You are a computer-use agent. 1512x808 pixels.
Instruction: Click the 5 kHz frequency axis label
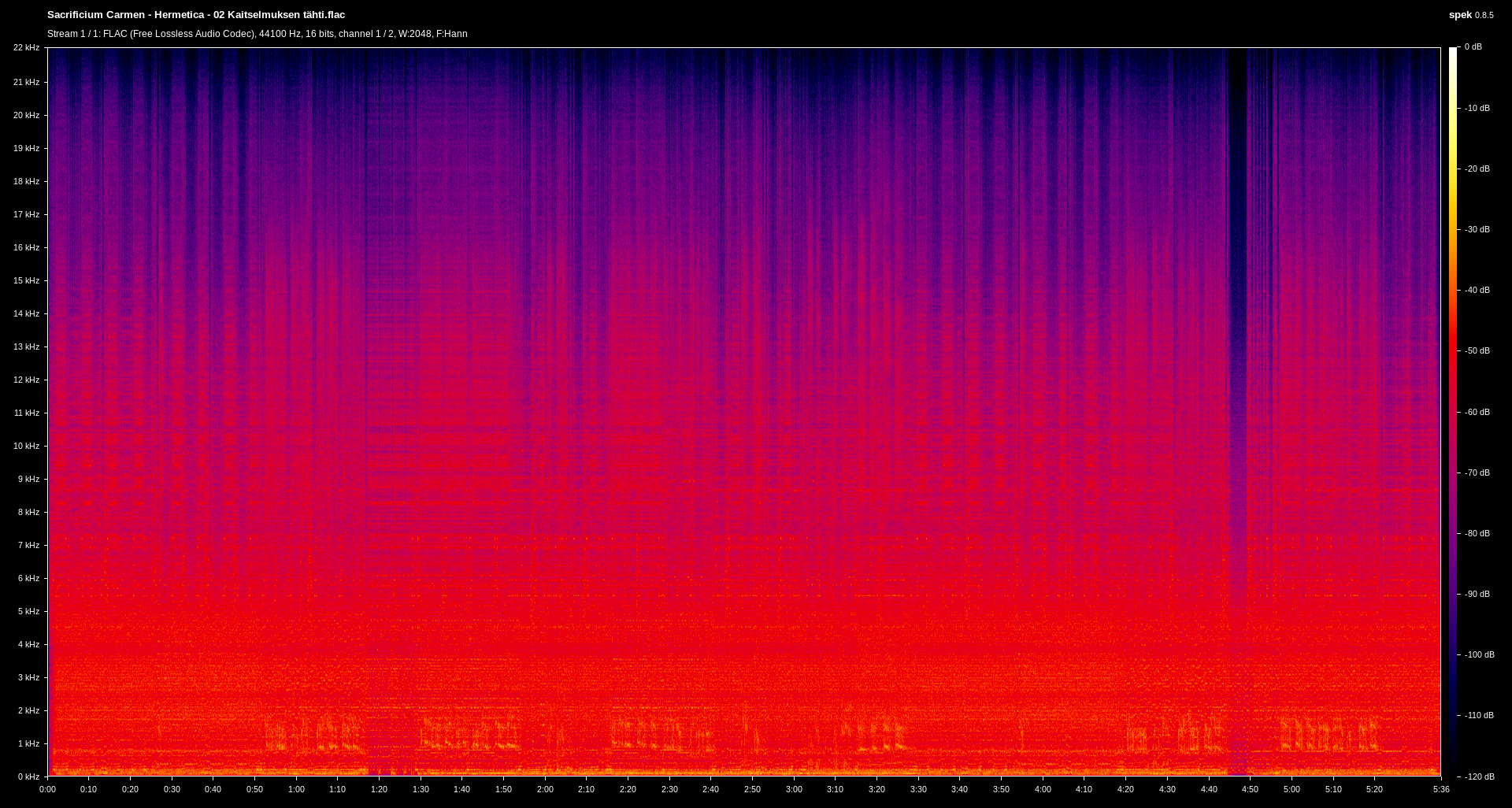(28, 611)
